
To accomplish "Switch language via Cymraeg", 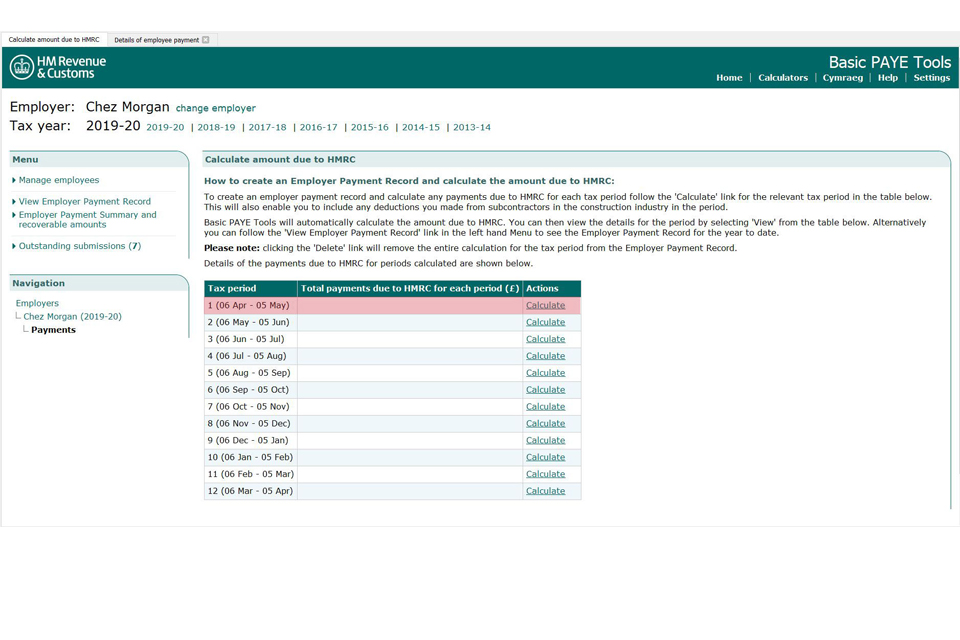I will tap(842, 78).
